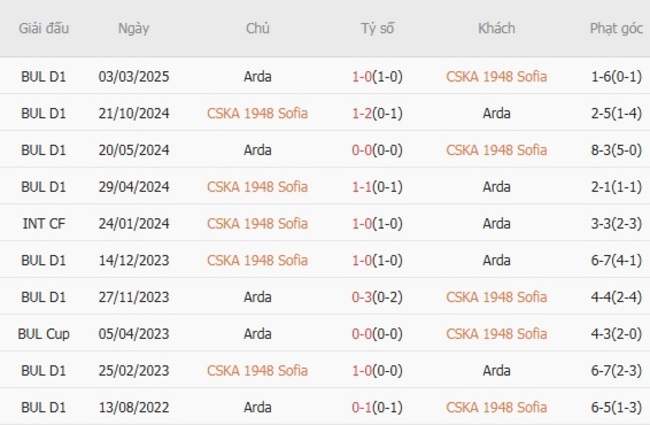Open the 0-3(0-2) score link
The height and width of the screenshot is (425, 650).
[x=377, y=297]
